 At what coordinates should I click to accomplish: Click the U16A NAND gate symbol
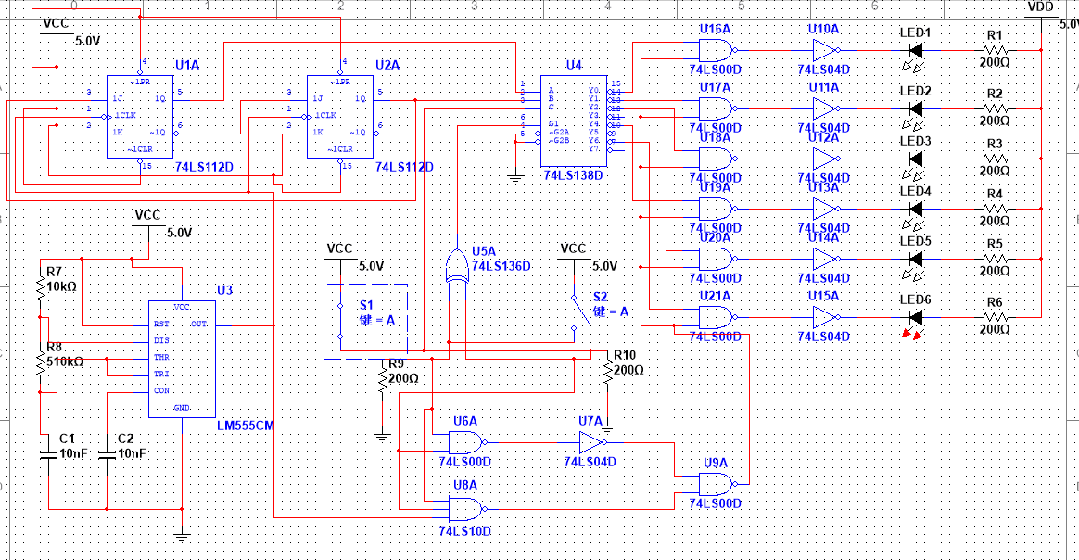click(x=716, y=50)
